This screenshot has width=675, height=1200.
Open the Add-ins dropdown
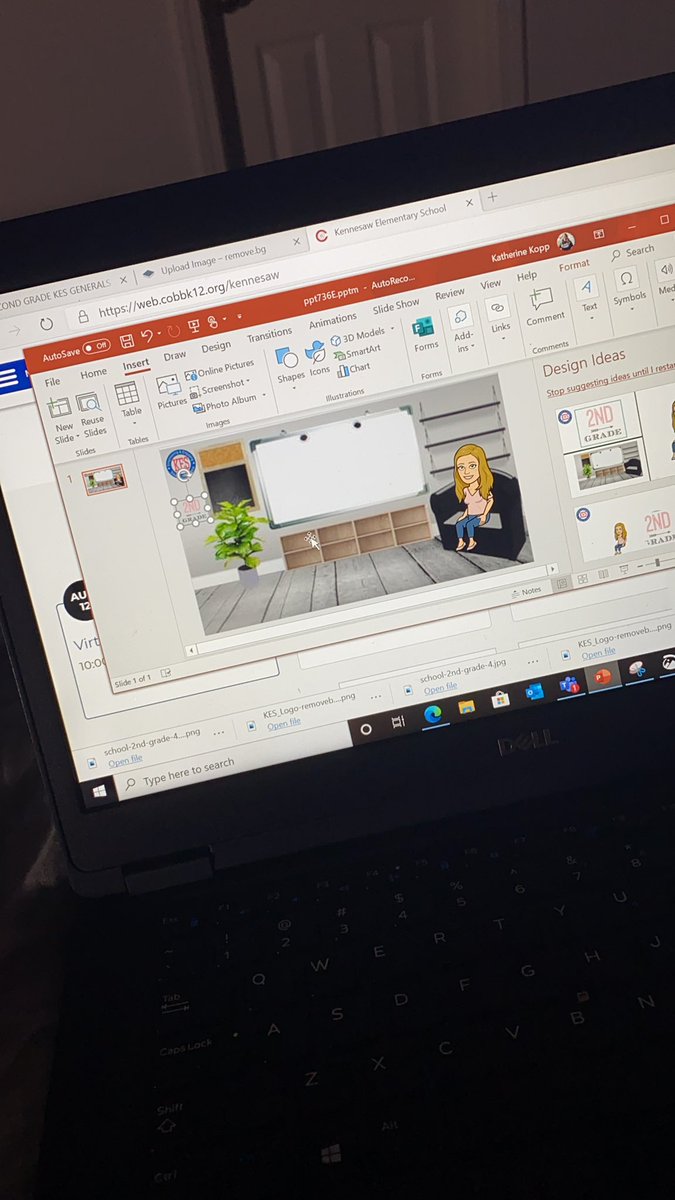pyautogui.click(x=462, y=329)
